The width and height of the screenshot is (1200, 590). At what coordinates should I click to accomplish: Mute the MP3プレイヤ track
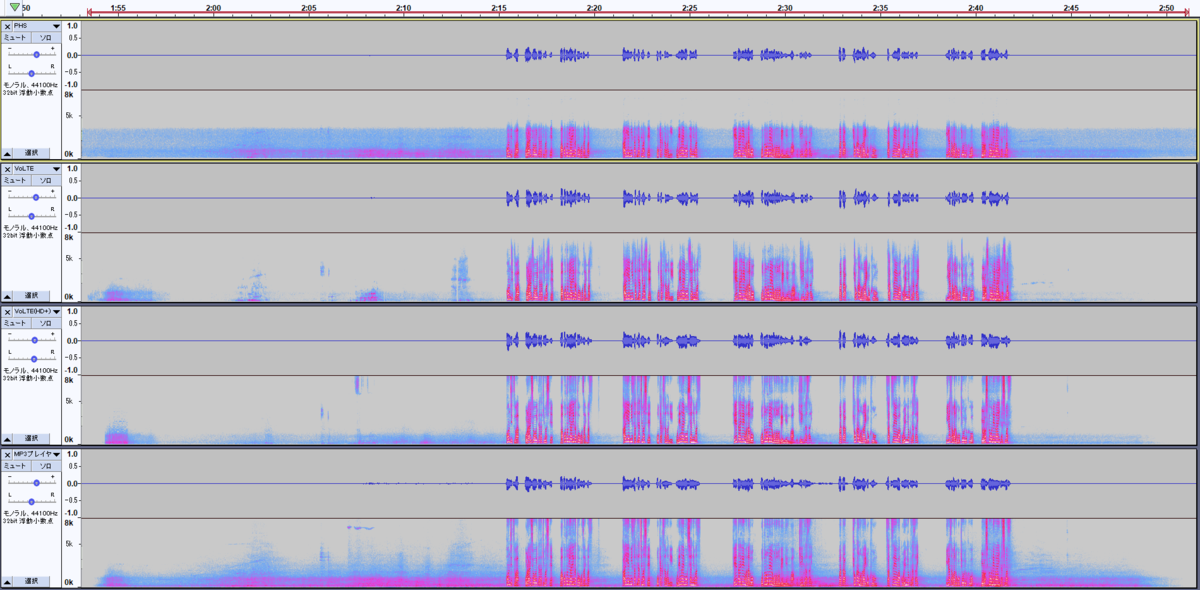tap(15, 466)
